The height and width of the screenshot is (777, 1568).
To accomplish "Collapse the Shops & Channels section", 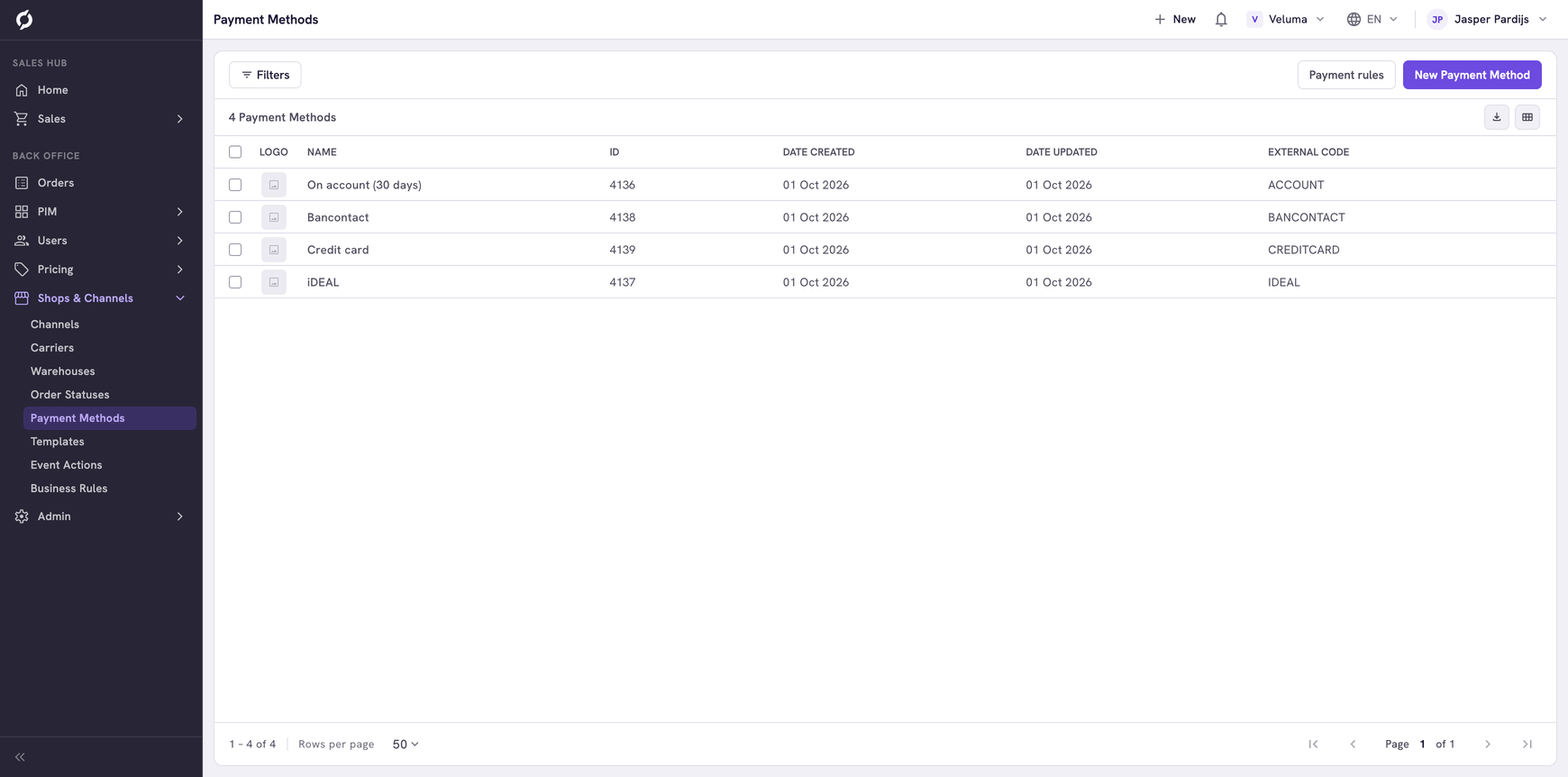I will point(180,298).
